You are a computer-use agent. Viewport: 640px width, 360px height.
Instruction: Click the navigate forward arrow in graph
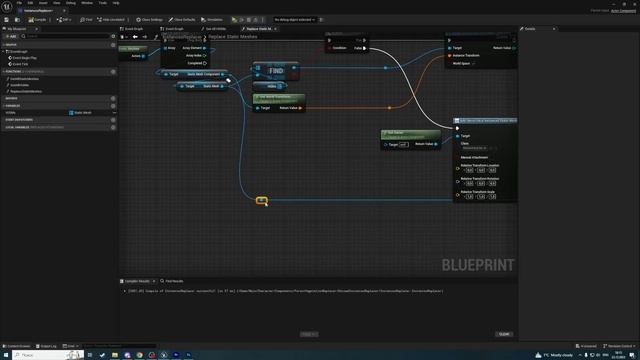[144, 37]
